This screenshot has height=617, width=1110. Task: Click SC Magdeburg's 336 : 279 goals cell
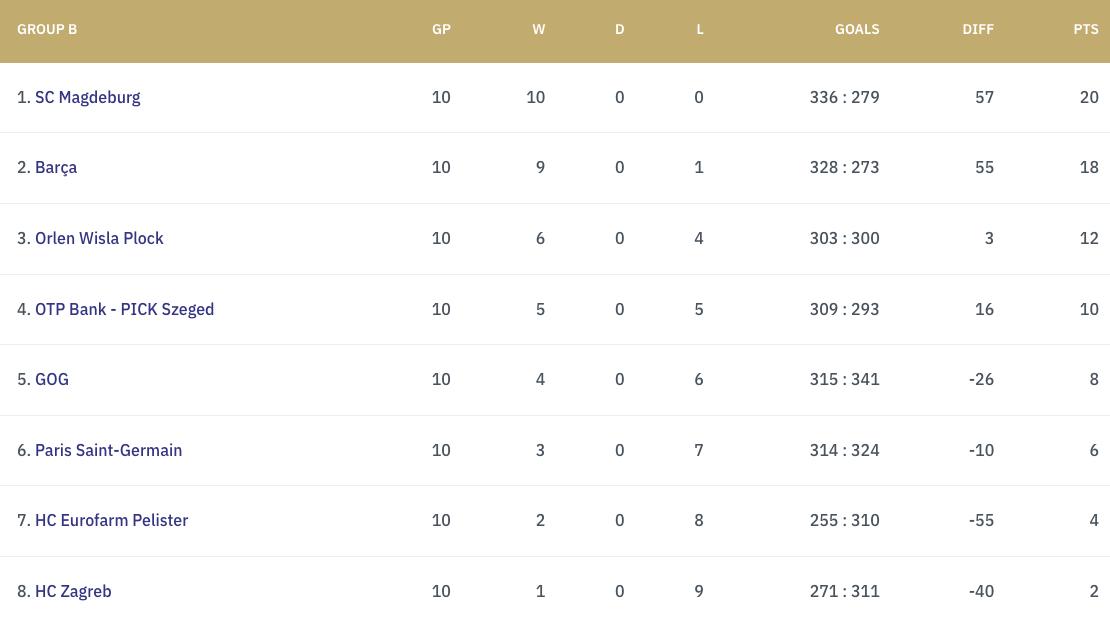click(x=844, y=97)
